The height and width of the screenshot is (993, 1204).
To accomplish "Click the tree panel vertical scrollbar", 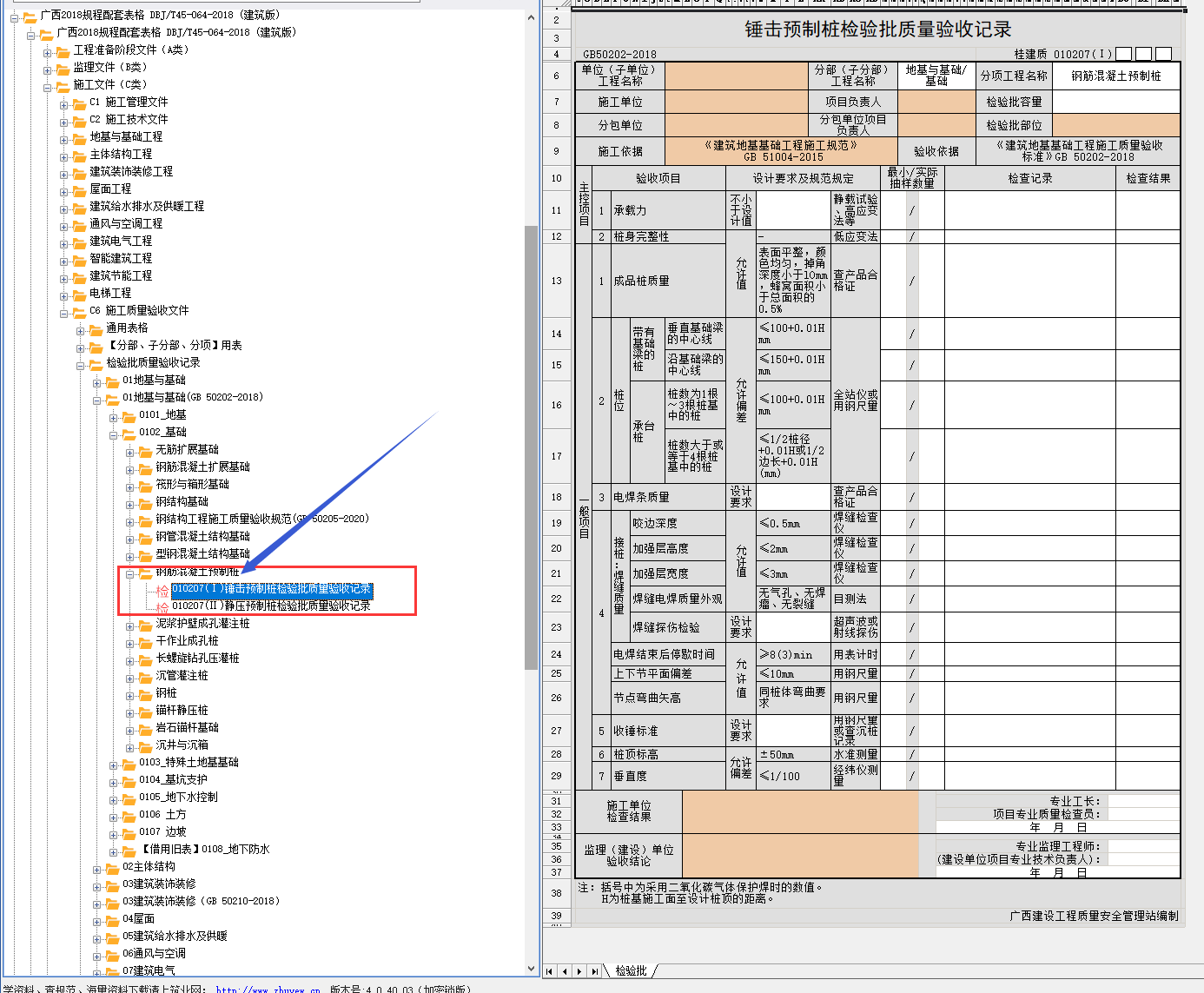I will coord(532,447).
